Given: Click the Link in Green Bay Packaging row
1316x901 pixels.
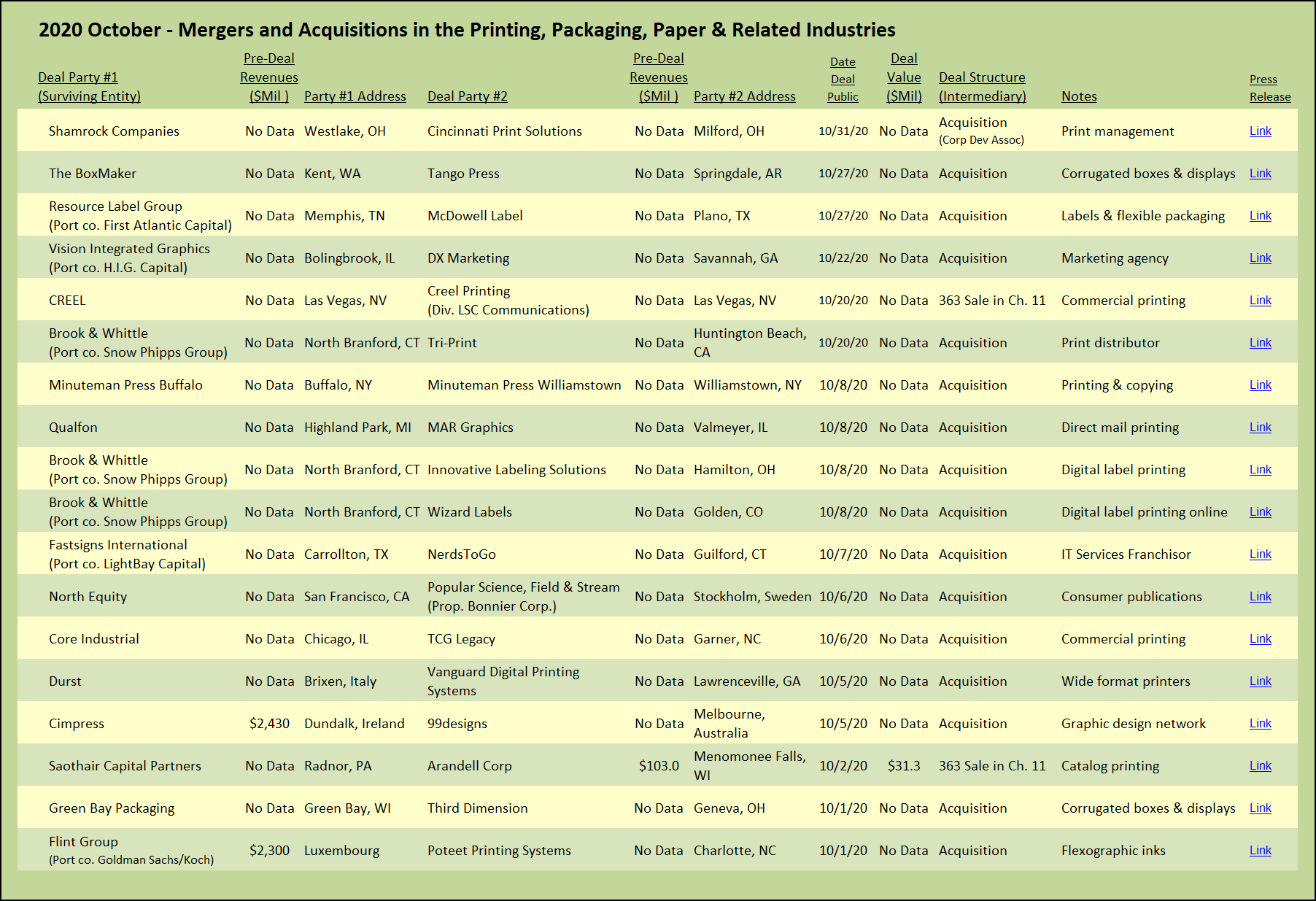Looking at the screenshot, I should click(x=1260, y=808).
